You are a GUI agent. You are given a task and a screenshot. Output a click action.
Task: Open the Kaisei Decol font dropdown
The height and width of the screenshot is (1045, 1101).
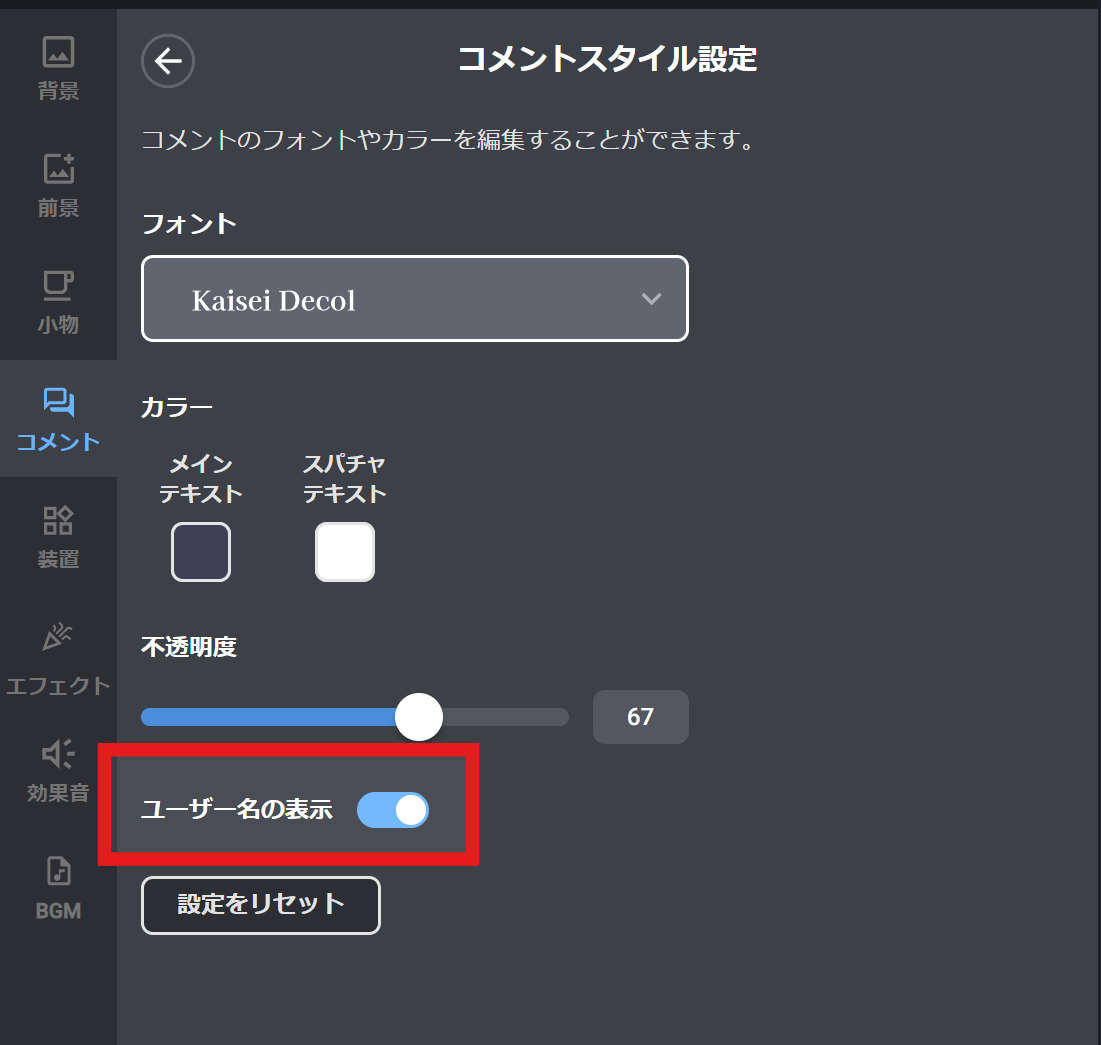[x=400, y=299]
